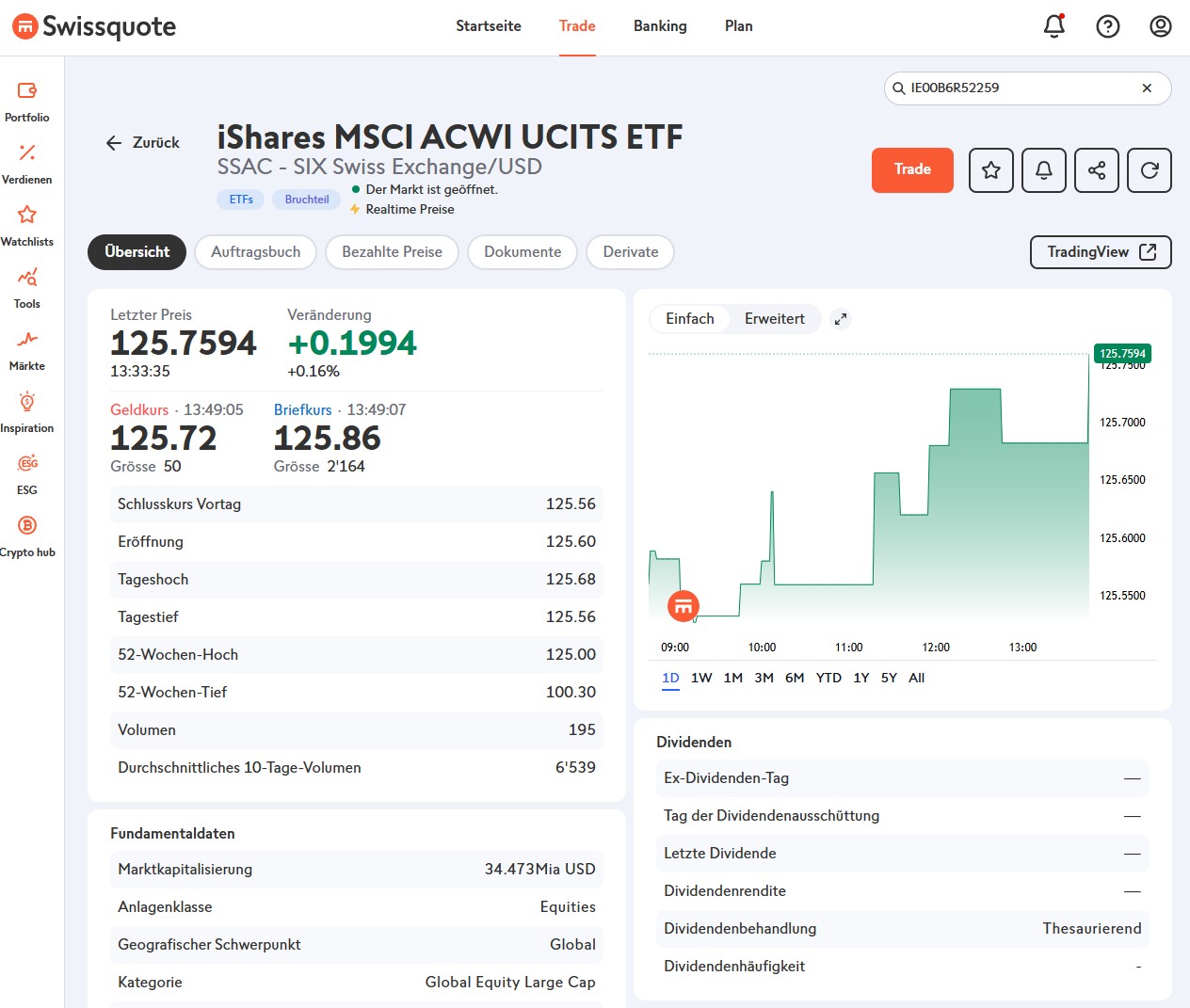Open the Crypto hub icon
1190x1008 pixels.
27,525
